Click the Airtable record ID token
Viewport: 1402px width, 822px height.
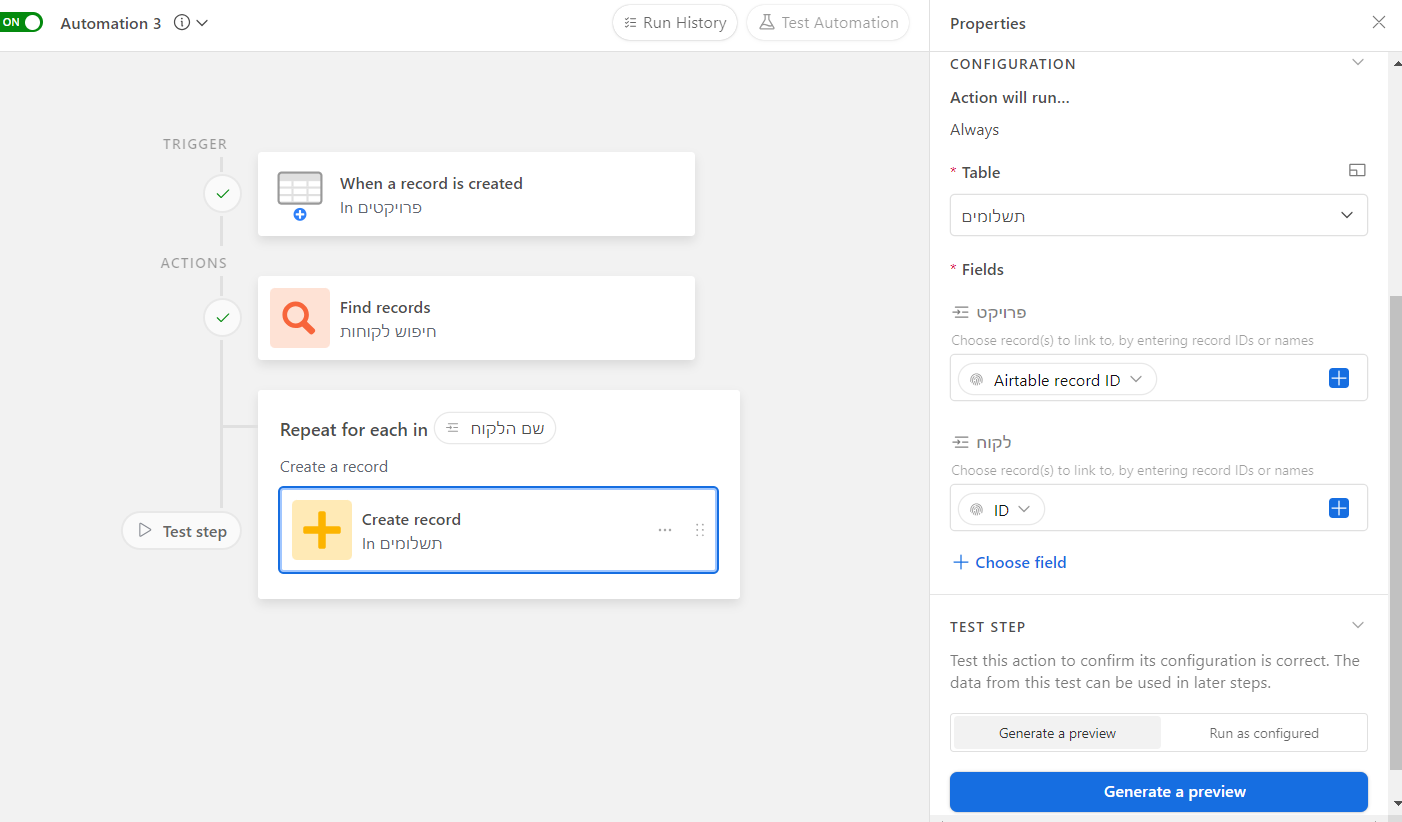pyautogui.click(x=1057, y=380)
